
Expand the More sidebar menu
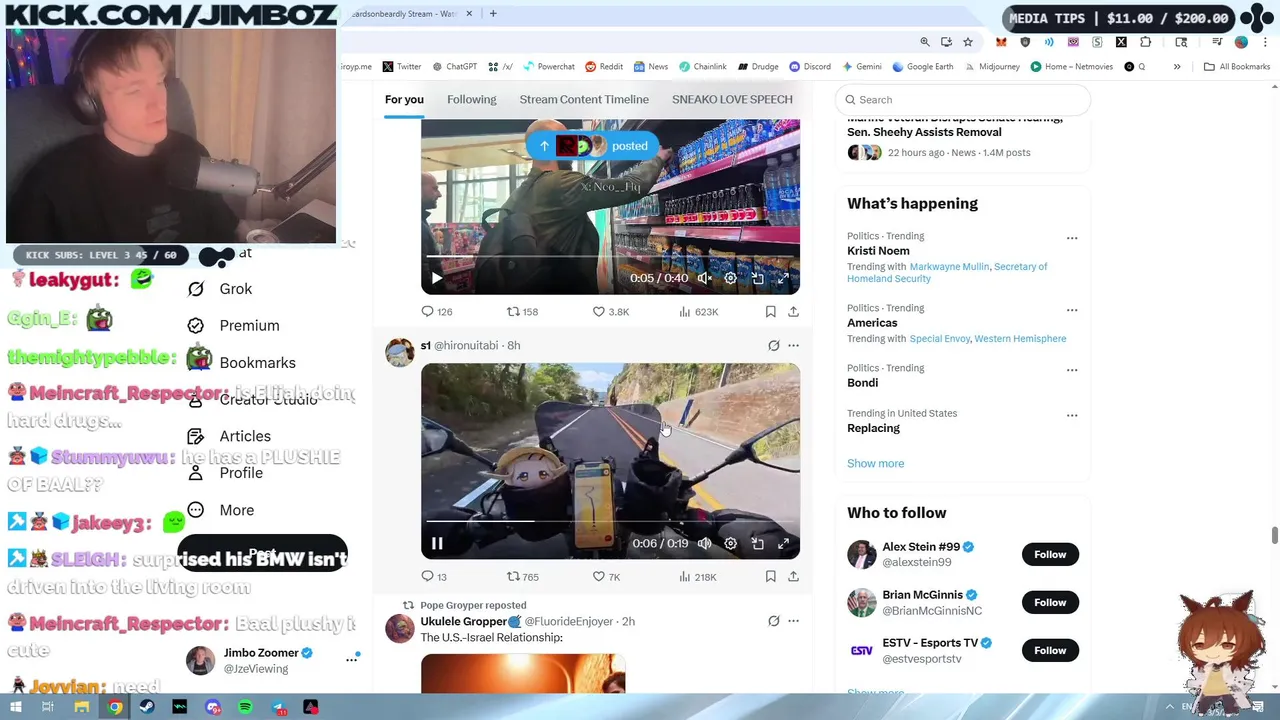(x=221, y=510)
